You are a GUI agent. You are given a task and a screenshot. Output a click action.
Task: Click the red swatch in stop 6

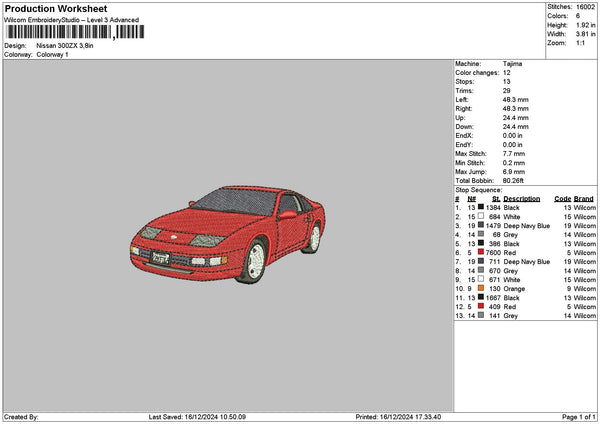point(481,252)
